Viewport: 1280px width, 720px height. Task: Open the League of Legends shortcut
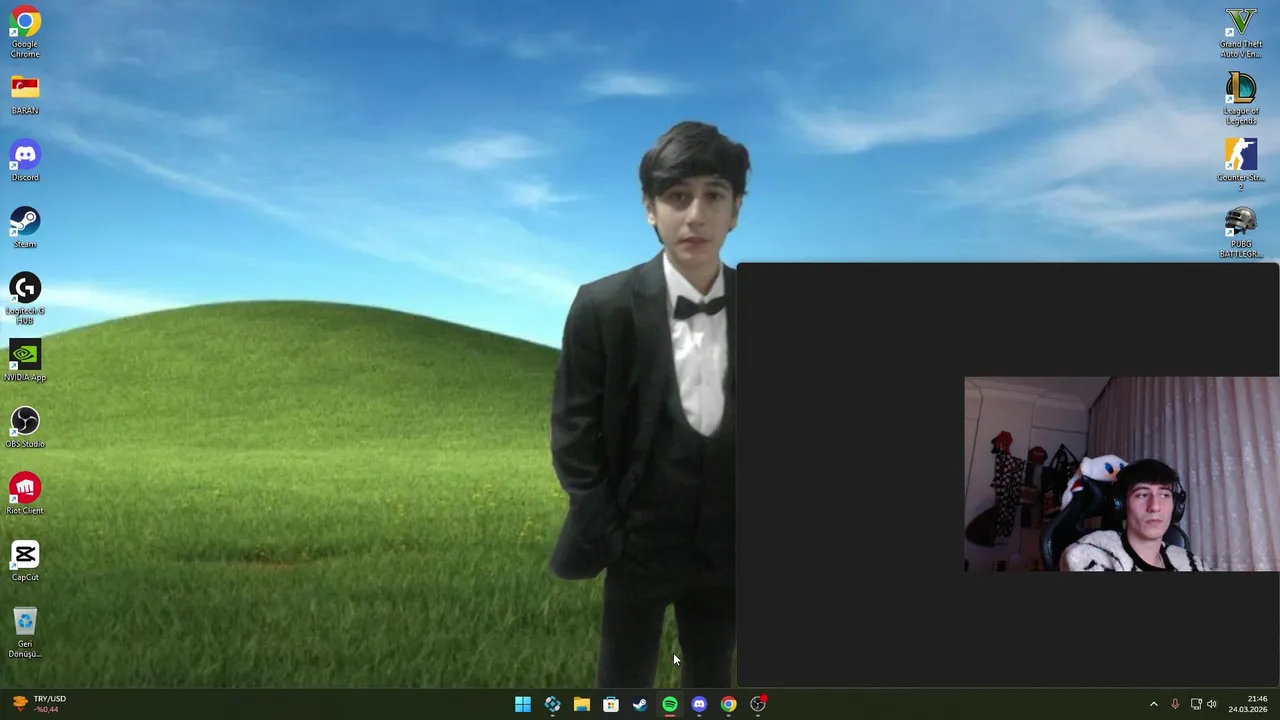tap(1241, 99)
